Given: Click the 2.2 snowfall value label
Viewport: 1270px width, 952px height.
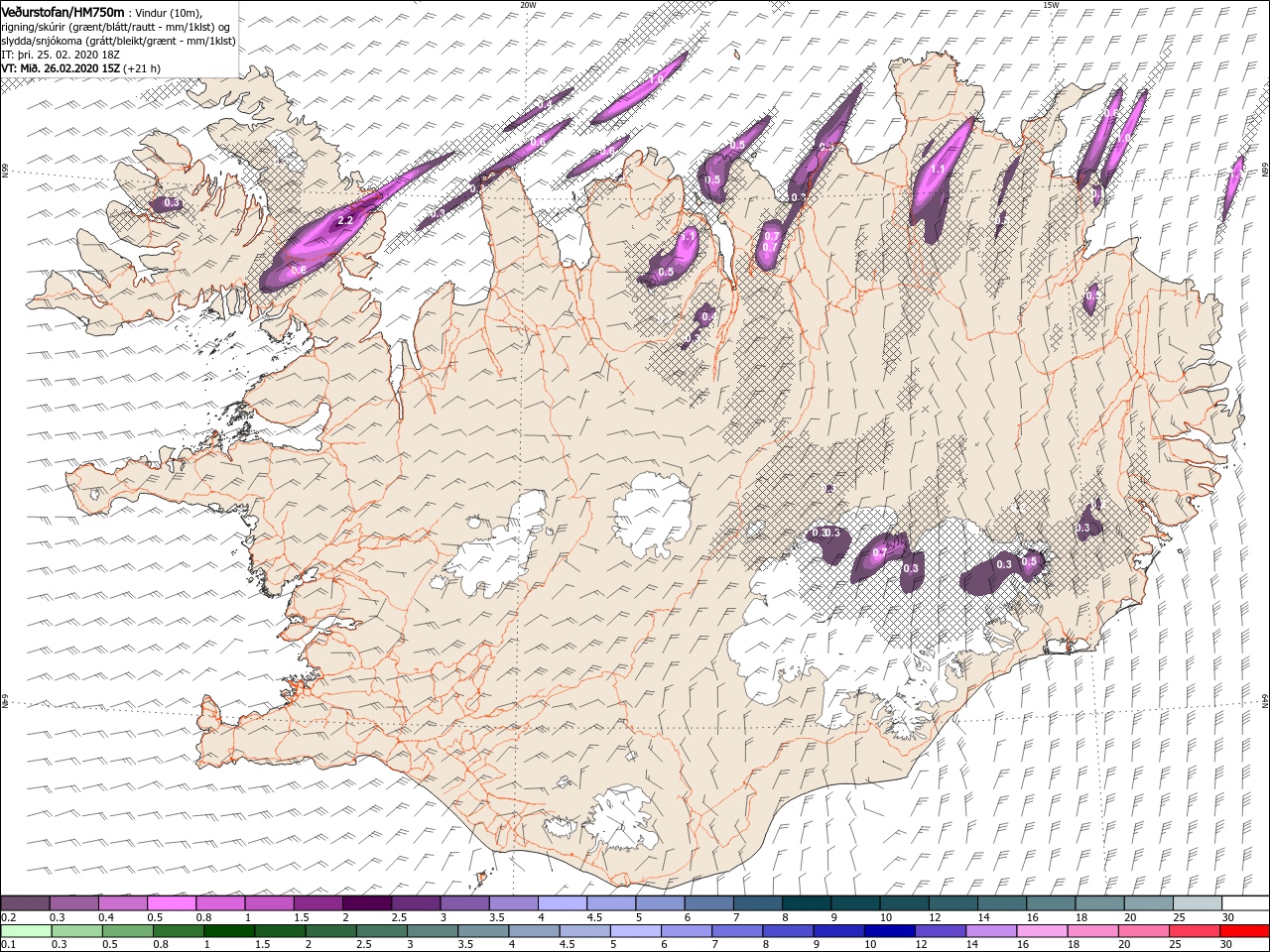Looking at the screenshot, I should tap(346, 220).
